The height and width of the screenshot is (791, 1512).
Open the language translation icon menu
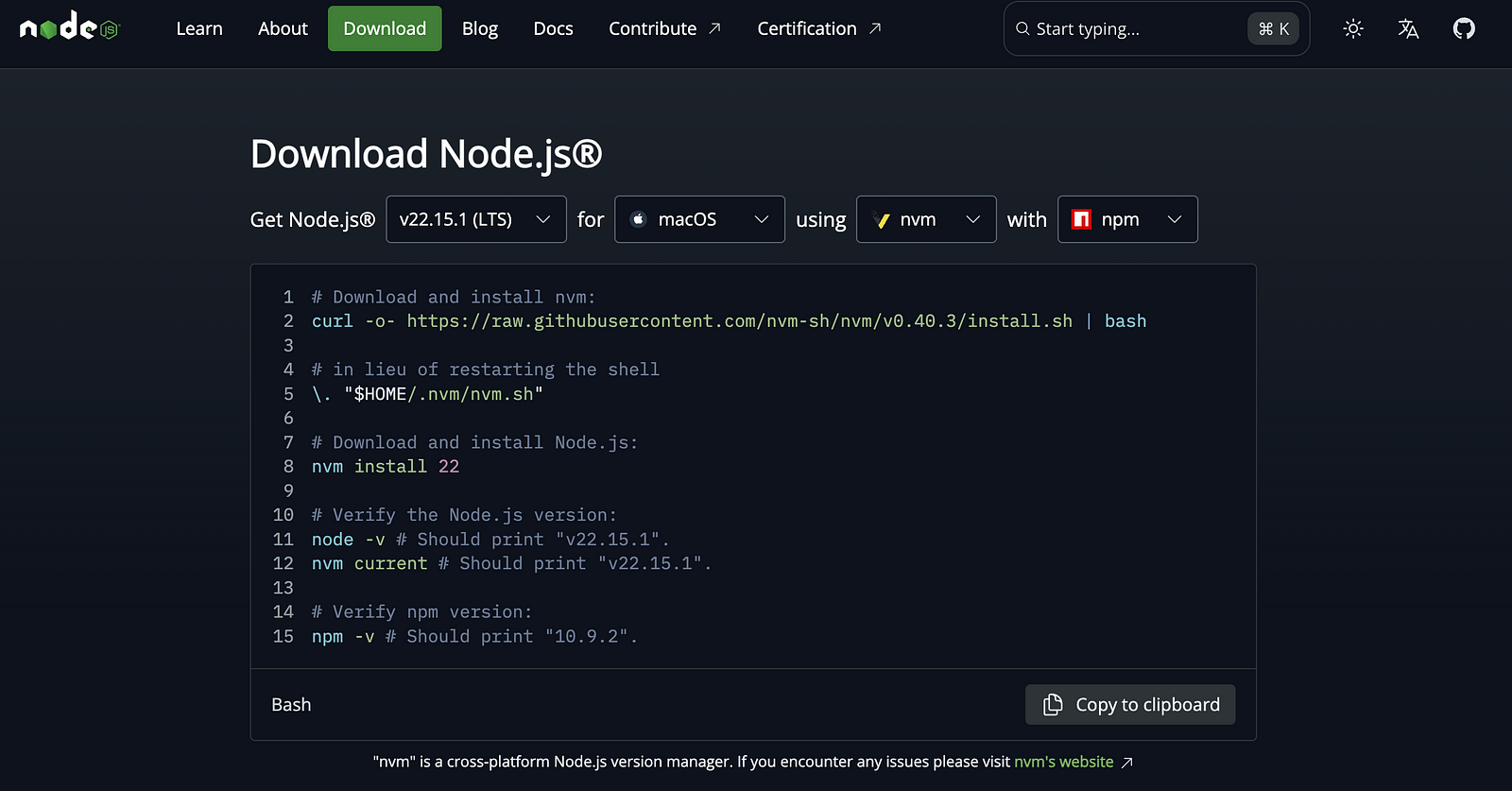coord(1408,28)
